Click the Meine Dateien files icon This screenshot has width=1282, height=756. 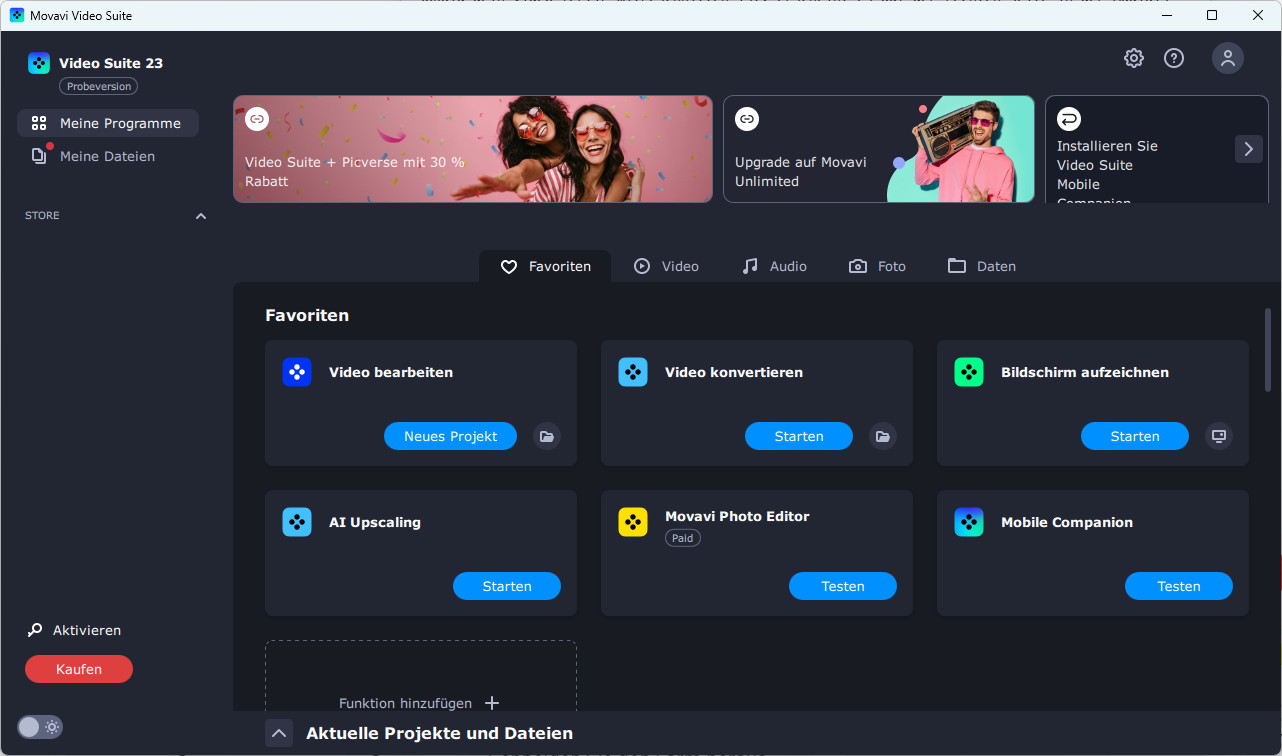click(39, 156)
